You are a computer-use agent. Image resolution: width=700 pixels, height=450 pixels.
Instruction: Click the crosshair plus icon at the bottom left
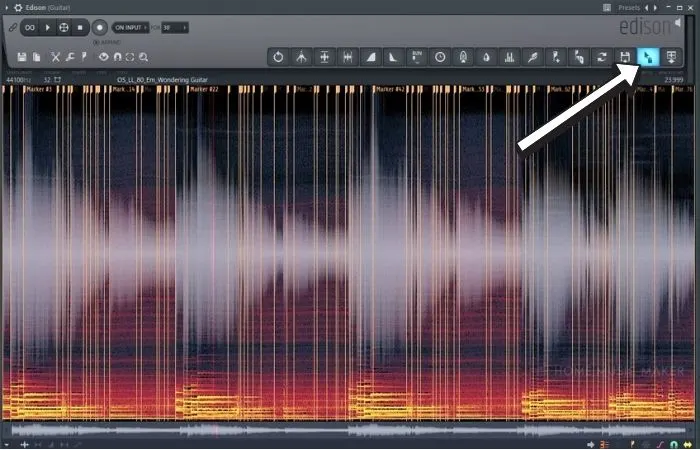(x=25, y=445)
